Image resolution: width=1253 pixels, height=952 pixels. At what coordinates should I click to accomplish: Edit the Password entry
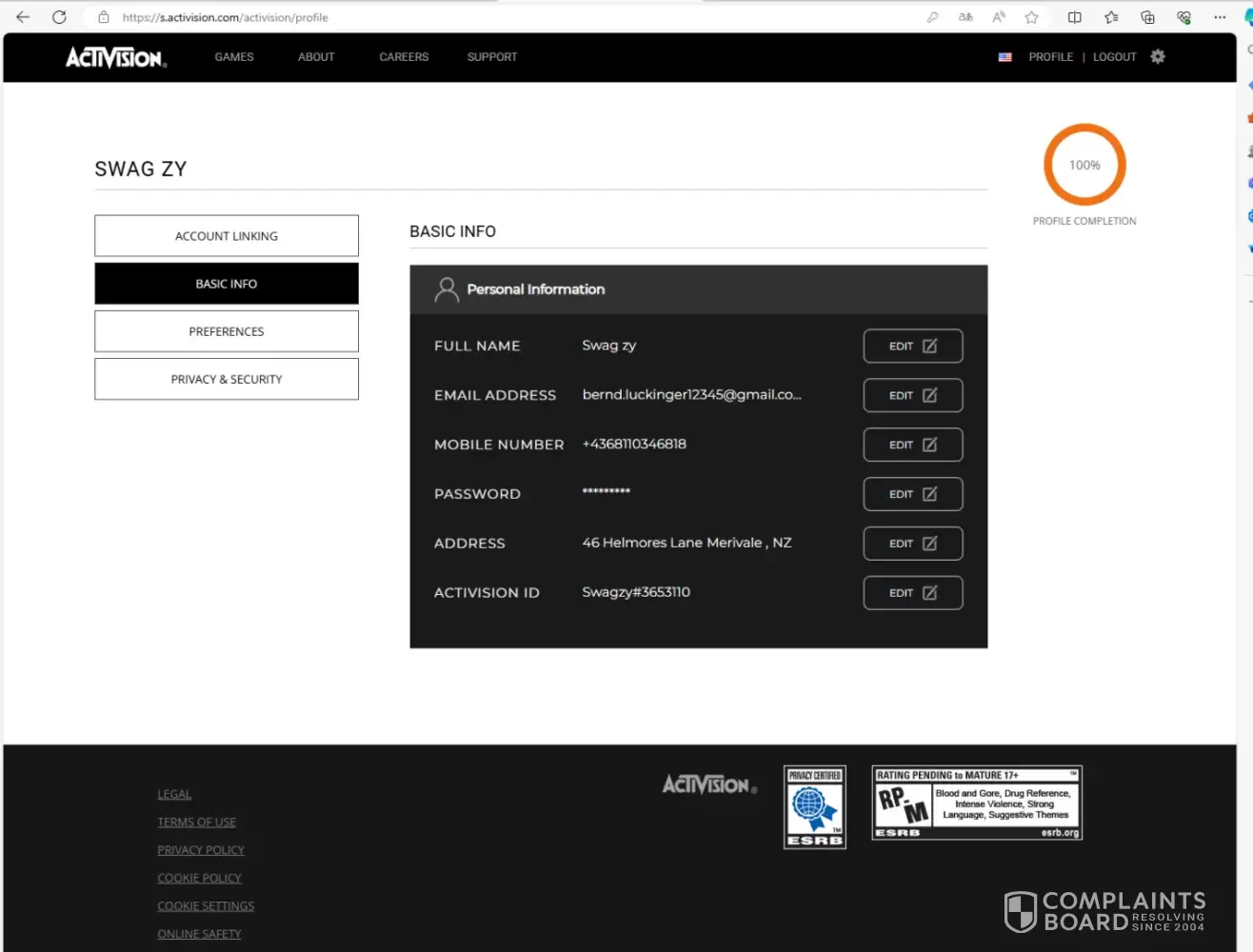[912, 494]
